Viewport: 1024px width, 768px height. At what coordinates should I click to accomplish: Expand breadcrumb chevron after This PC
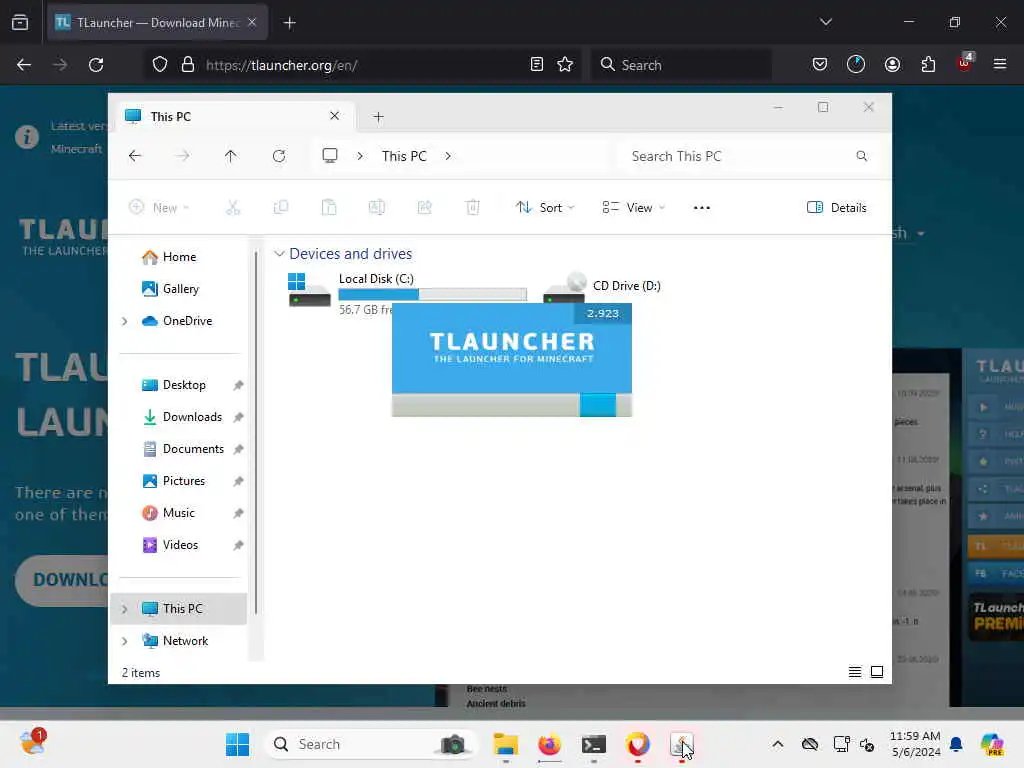pyautogui.click(x=448, y=156)
